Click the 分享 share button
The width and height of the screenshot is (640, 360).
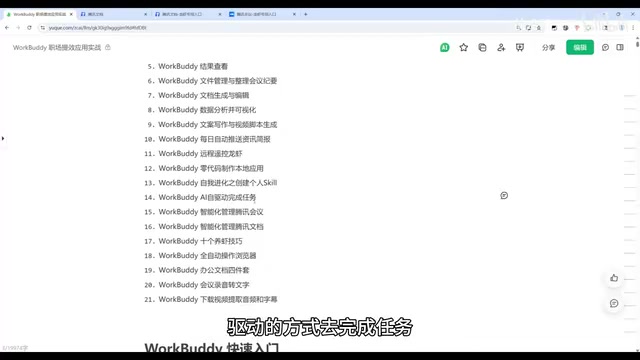point(548,47)
